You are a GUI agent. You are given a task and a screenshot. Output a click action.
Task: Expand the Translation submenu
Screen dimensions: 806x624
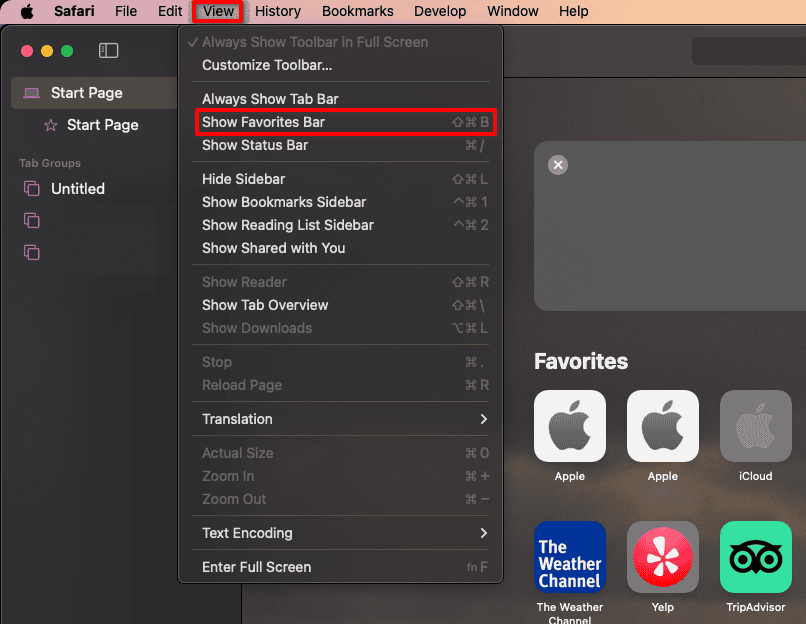coord(340,419)
